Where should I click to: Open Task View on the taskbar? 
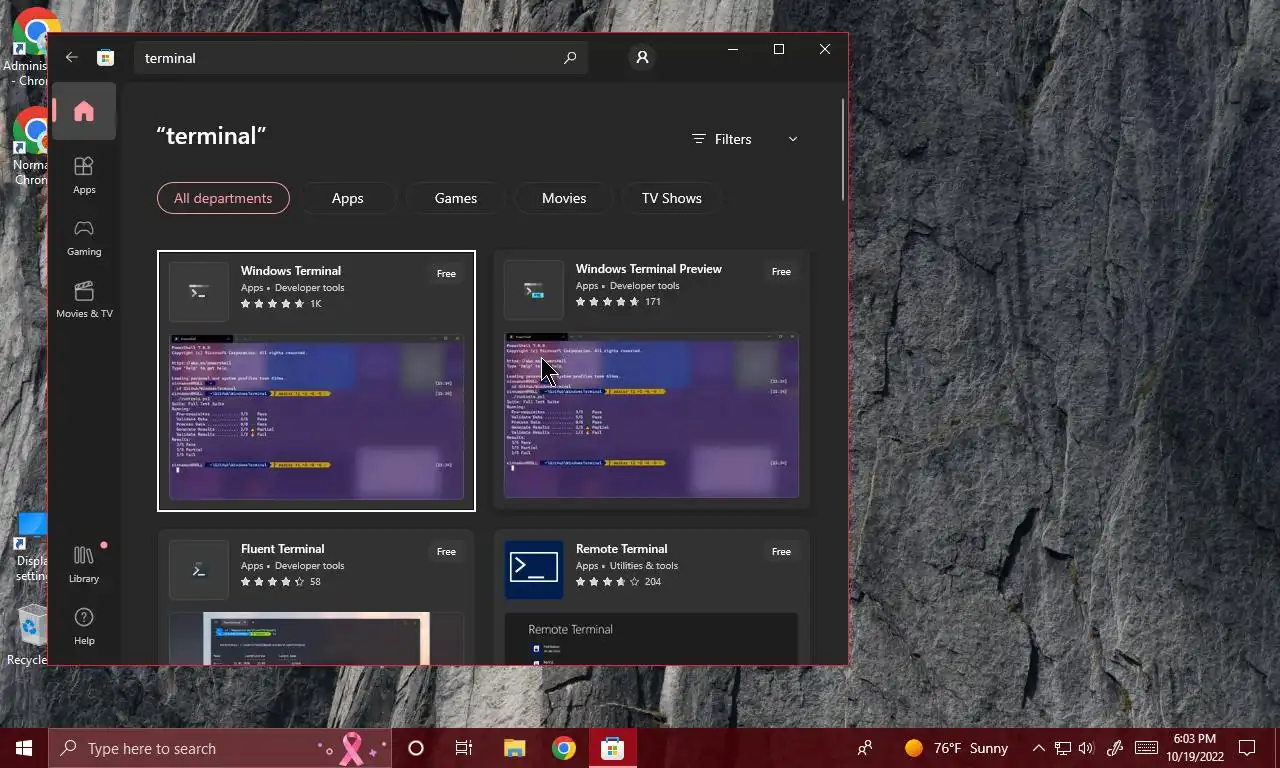tap(464, 748)
